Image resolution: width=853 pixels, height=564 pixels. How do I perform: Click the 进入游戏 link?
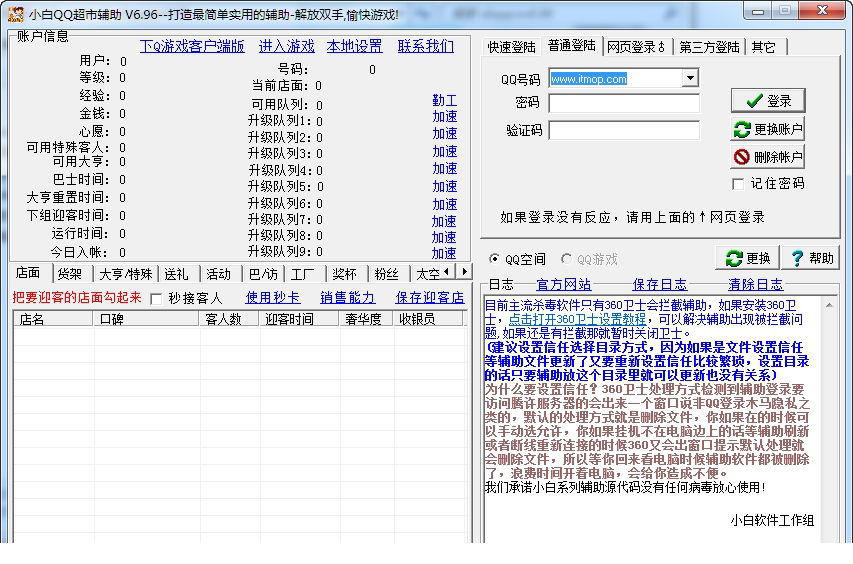coord(287,46)
